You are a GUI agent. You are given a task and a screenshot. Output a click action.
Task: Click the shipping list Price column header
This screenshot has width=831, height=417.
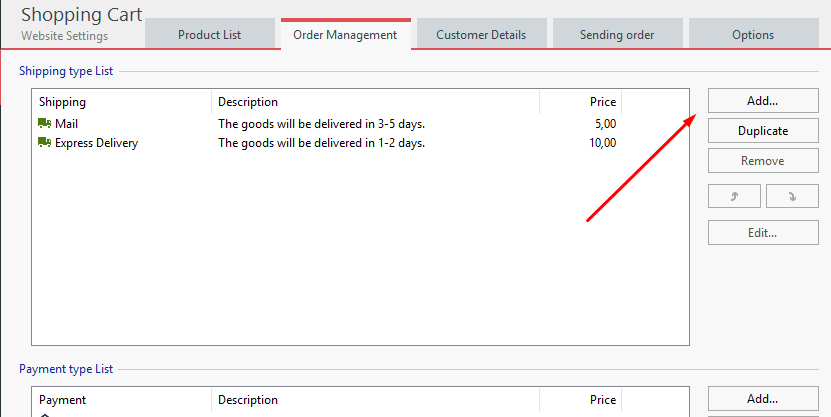pos(581,102)
